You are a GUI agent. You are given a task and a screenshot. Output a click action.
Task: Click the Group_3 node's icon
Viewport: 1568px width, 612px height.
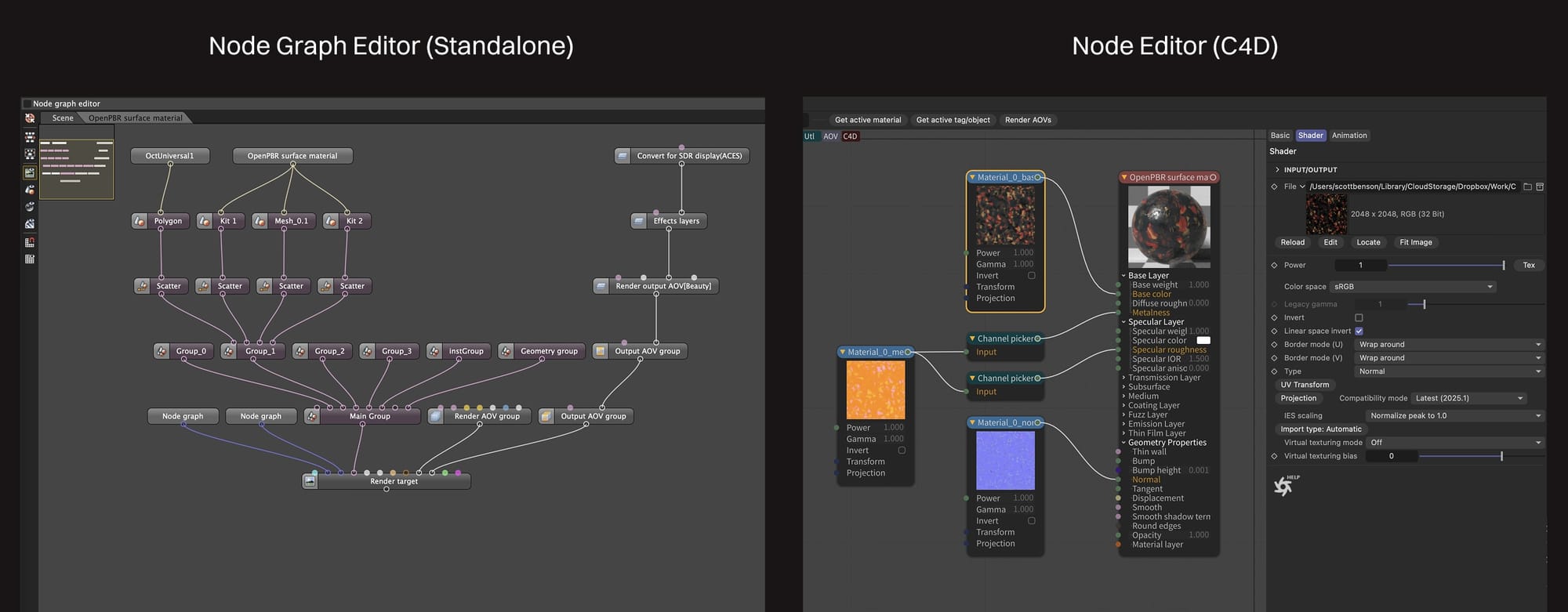(367, 351)
